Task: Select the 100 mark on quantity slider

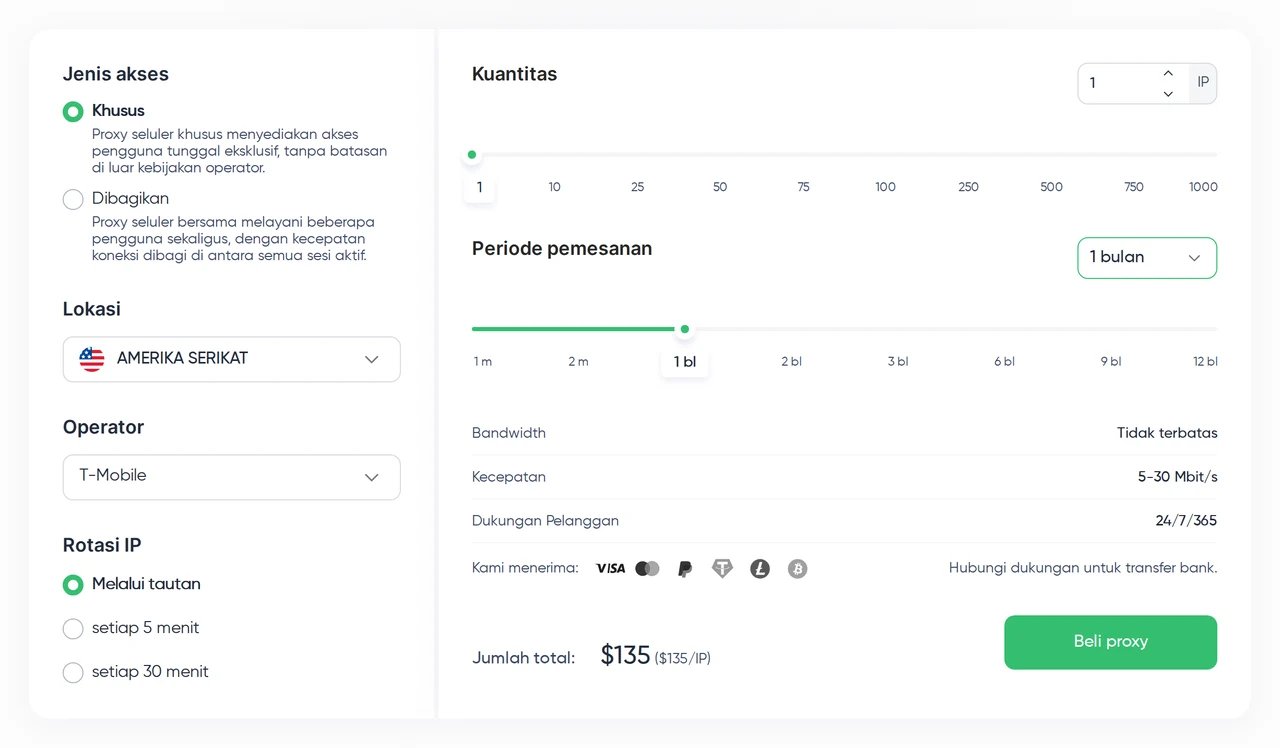Action: coord(885,187)
